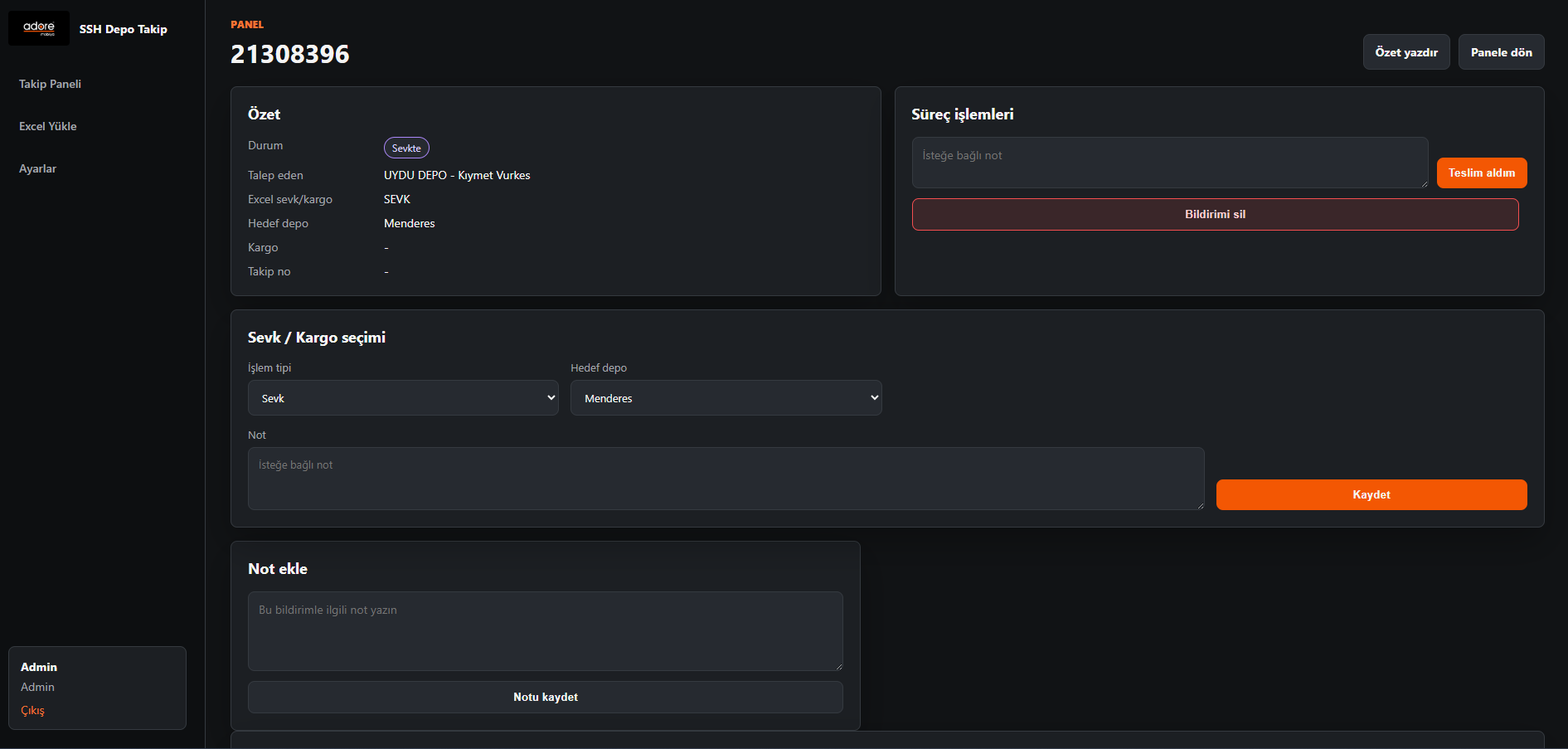
Task: Open the İşlem tipi Sevk dropdown
Action: pos(403,398)
